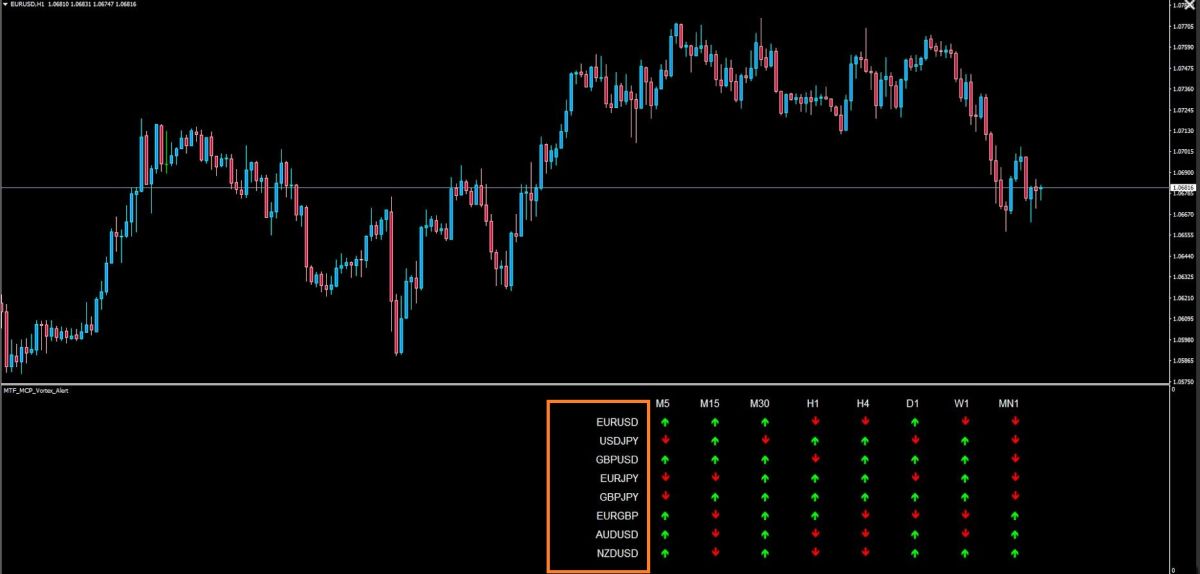Click the EURUSD MN1 red down arrow
This screenshot has height=574, width=1200.
pyautogui.click(x=1015, y=422)
